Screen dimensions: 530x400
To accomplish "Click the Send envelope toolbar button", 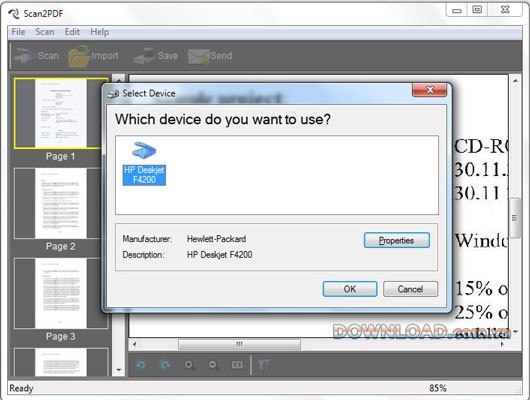I will coord(210,56).
